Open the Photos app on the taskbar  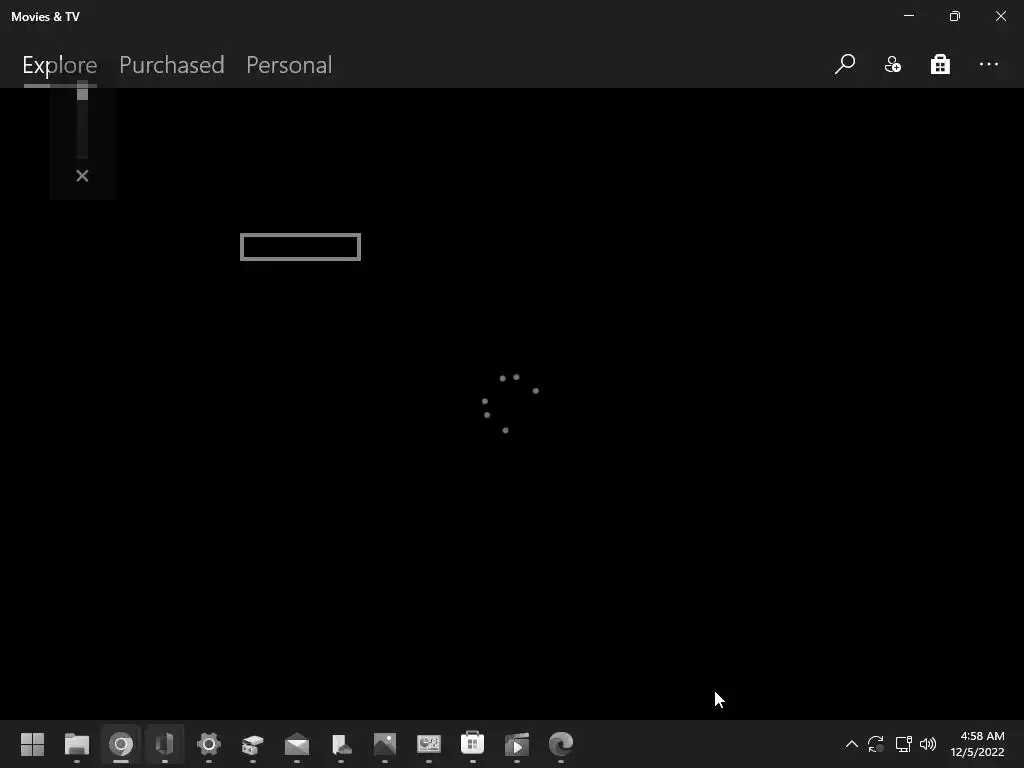(x=385, y=744)
